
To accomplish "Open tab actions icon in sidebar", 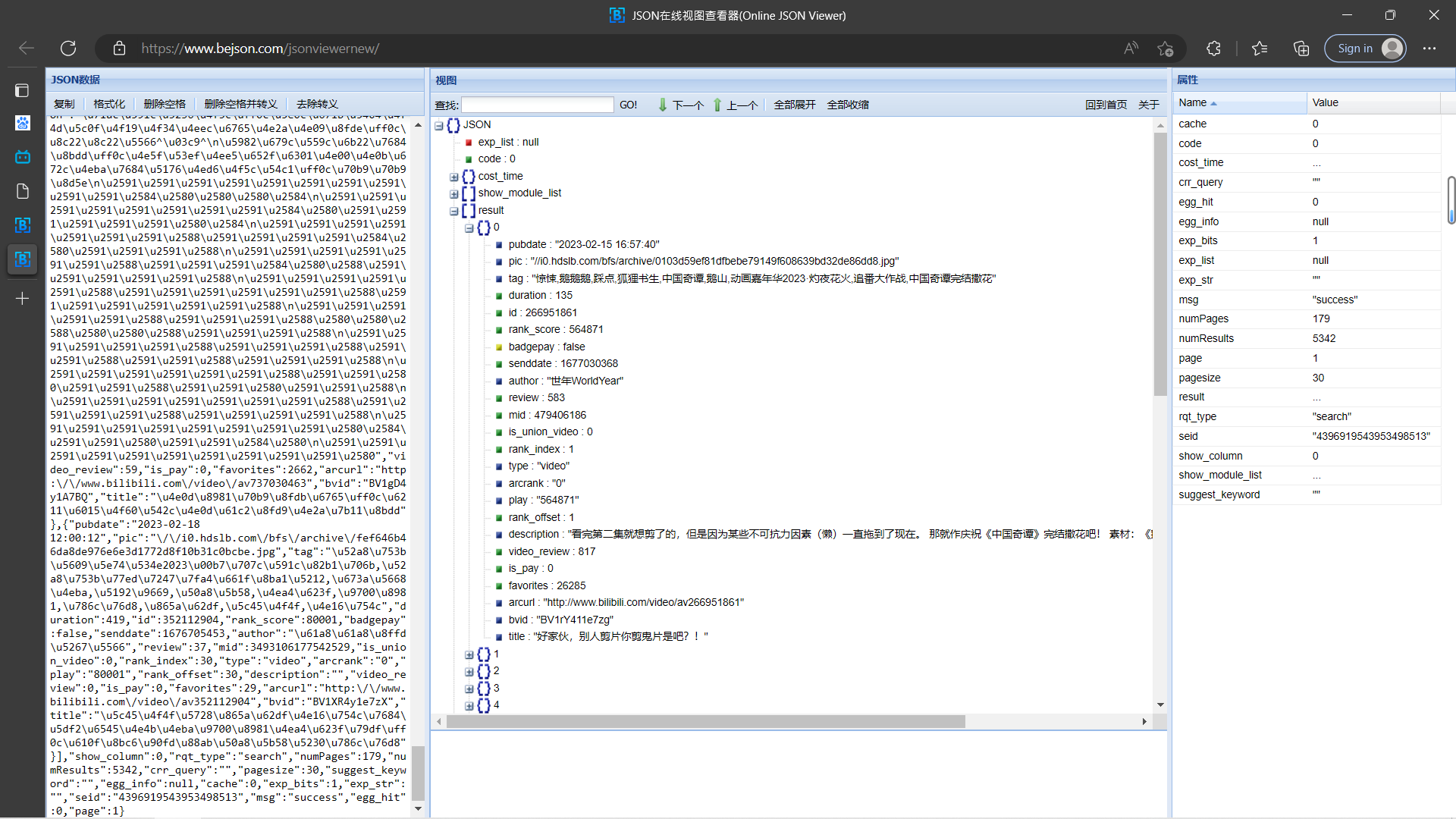I will coord(22,90).
